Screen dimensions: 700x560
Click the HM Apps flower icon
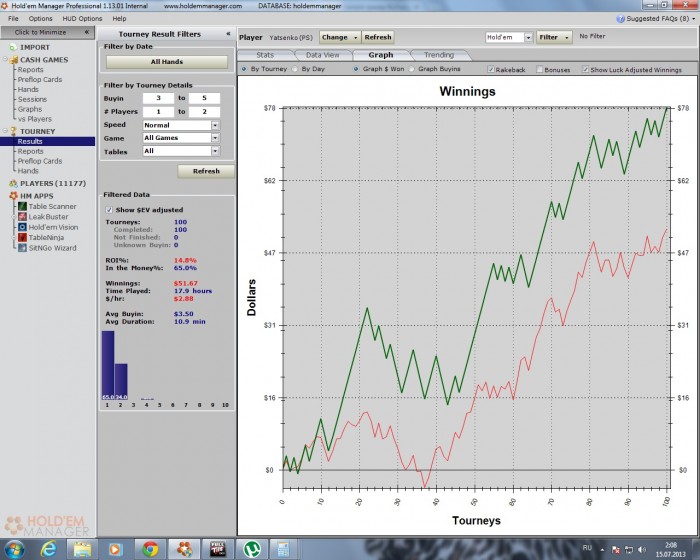coord(13,196)
